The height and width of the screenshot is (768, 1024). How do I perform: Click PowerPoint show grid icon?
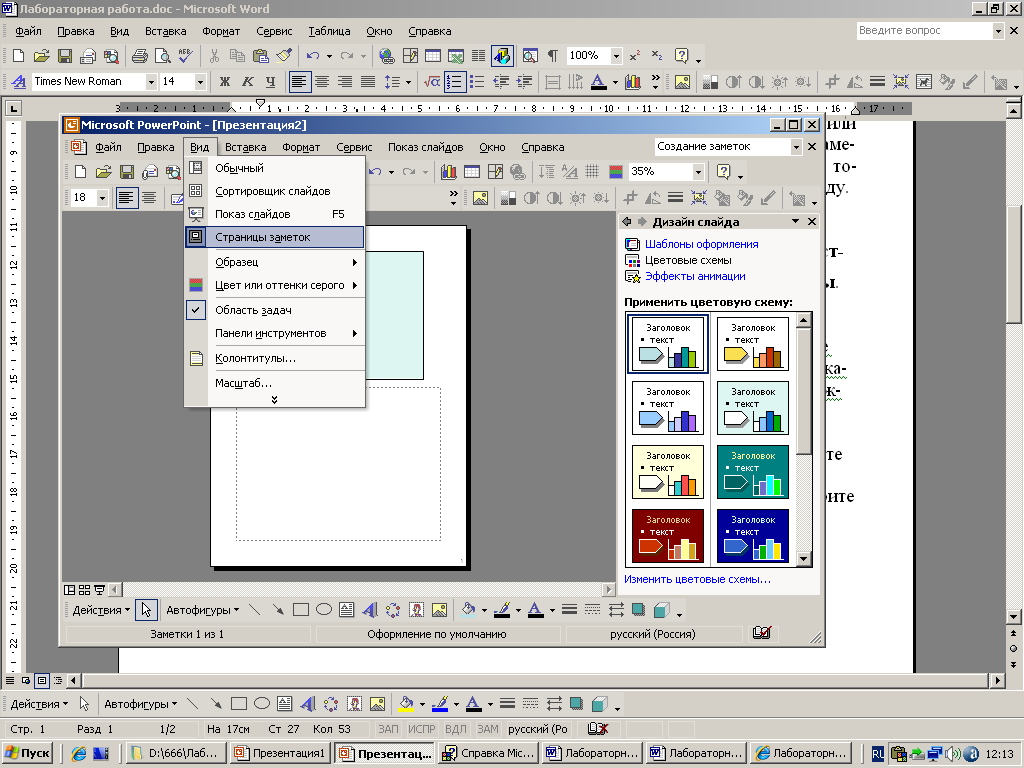coord(592,172)
